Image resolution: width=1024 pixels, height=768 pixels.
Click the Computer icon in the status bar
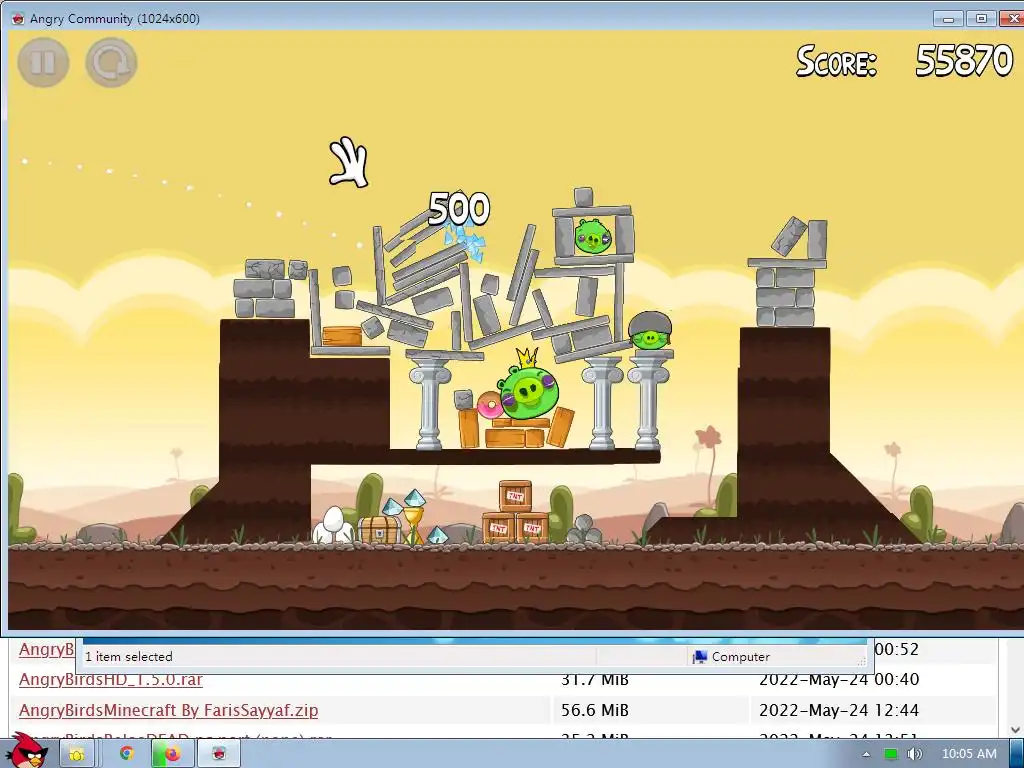699,656
